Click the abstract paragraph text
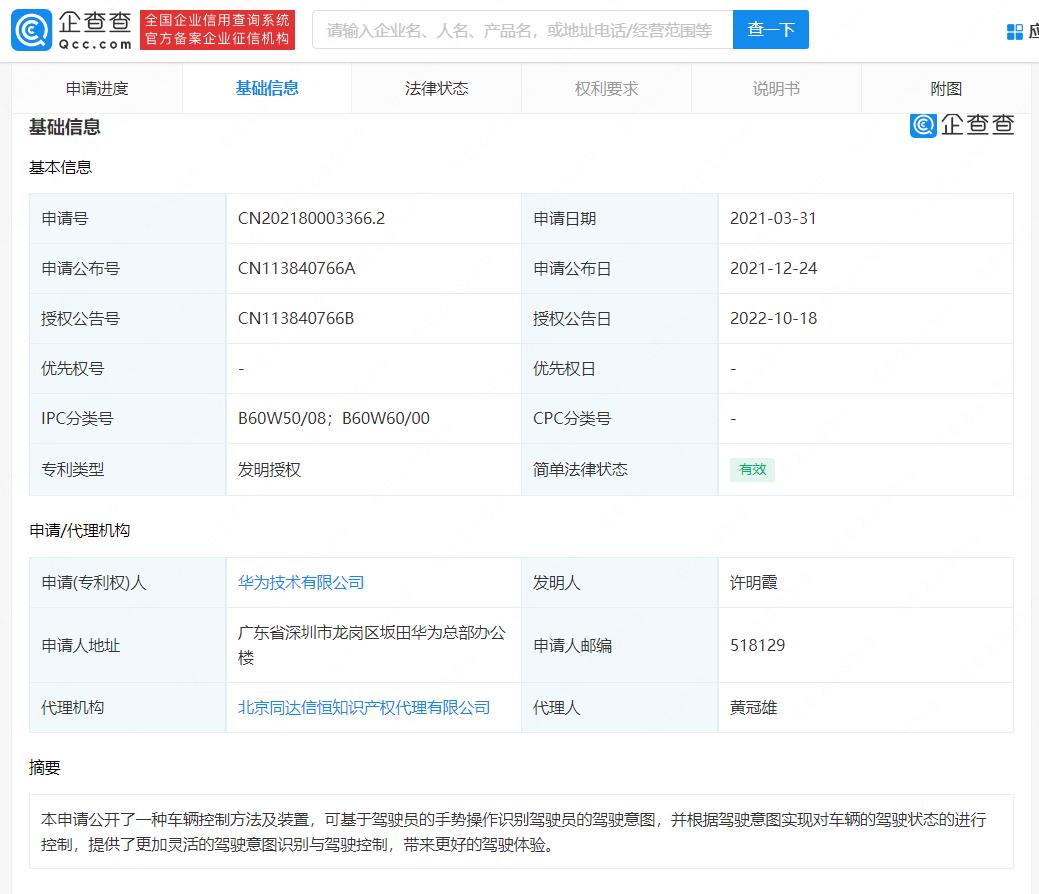 point(514,832)
